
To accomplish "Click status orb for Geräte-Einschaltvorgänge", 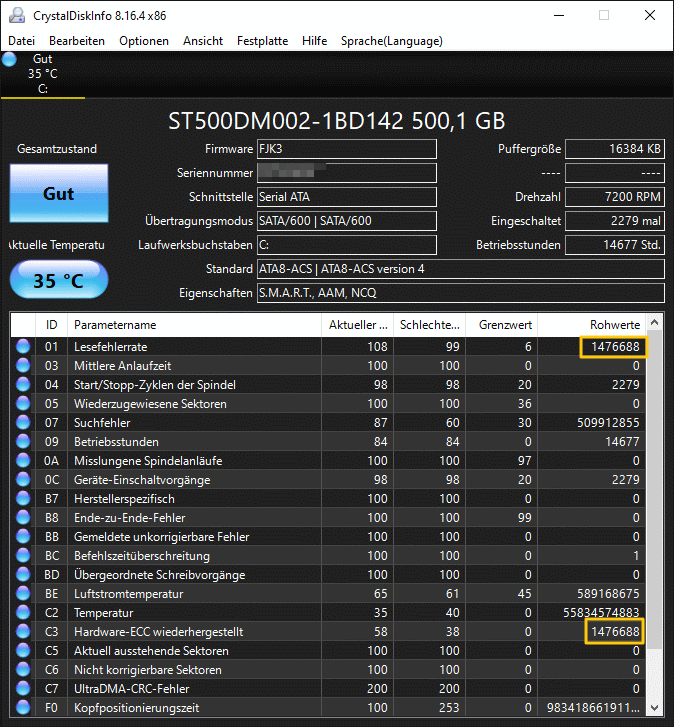I will (23, 479).
